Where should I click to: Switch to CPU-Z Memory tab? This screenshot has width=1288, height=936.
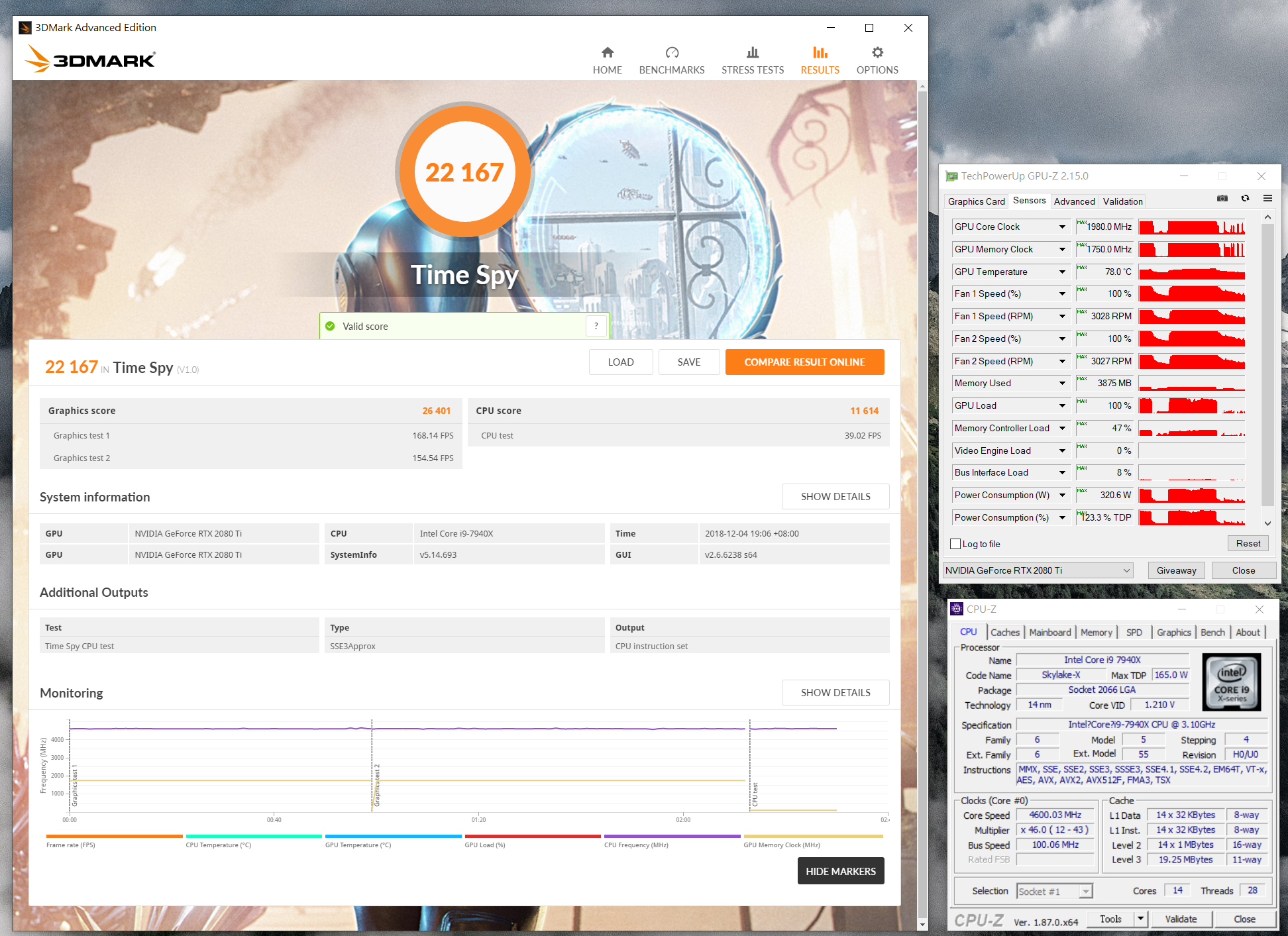click(1096, 633)
